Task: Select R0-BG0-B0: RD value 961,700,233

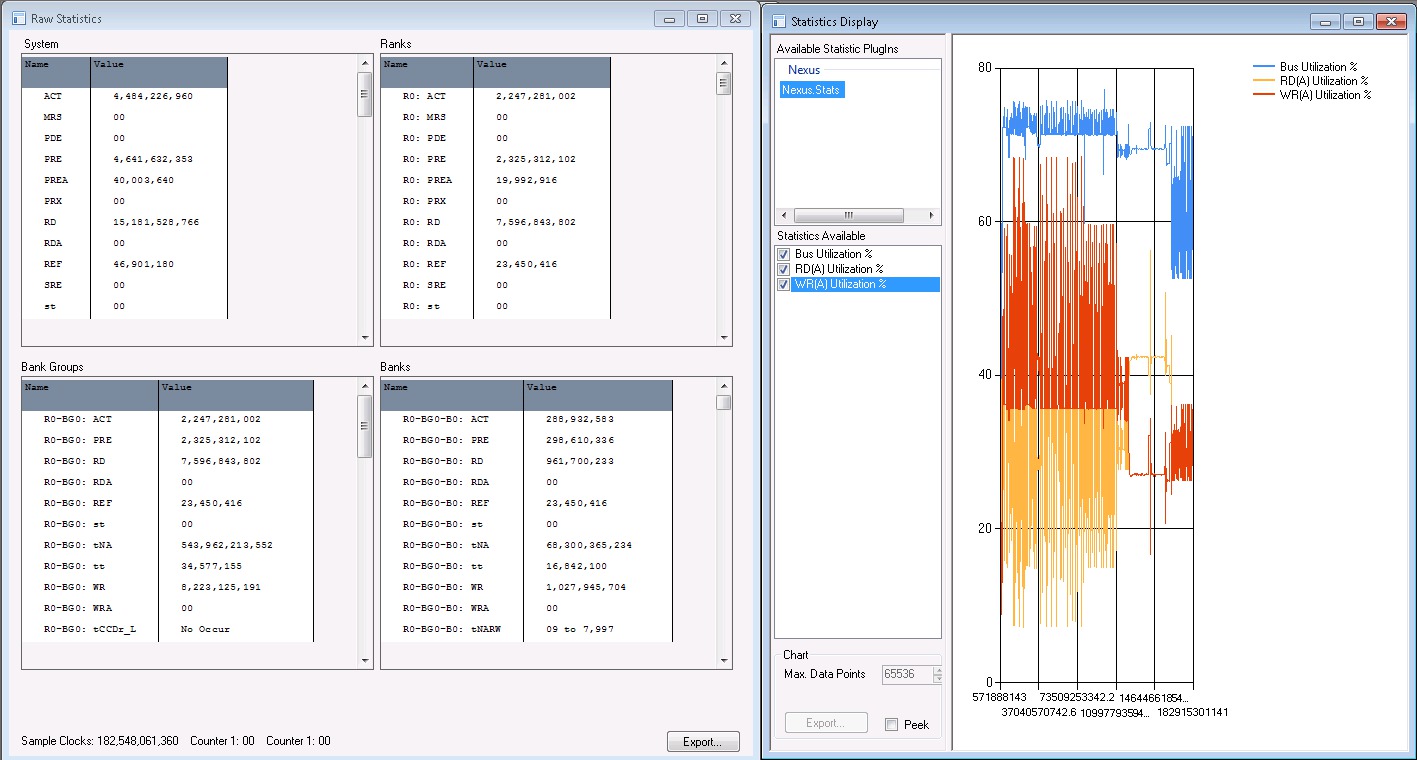Action: [580, 462]
